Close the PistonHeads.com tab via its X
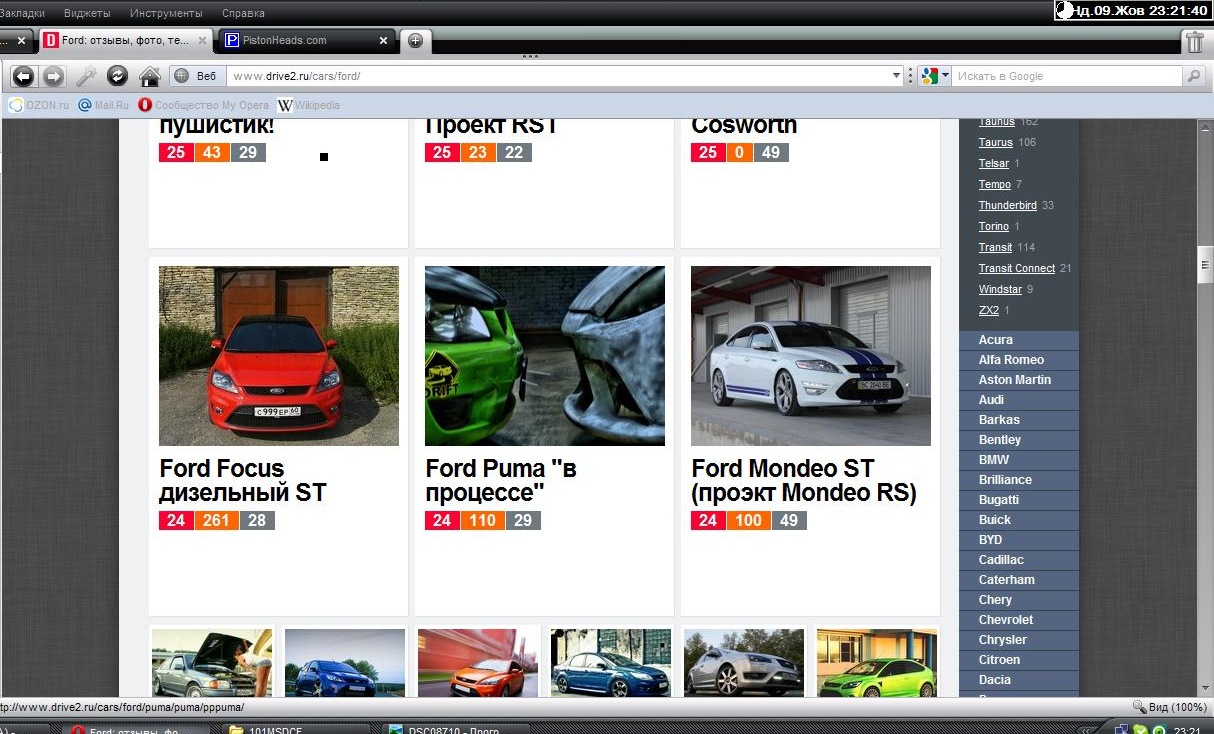The width and height of the screenshot is (1214, 734). coord(383,41)
